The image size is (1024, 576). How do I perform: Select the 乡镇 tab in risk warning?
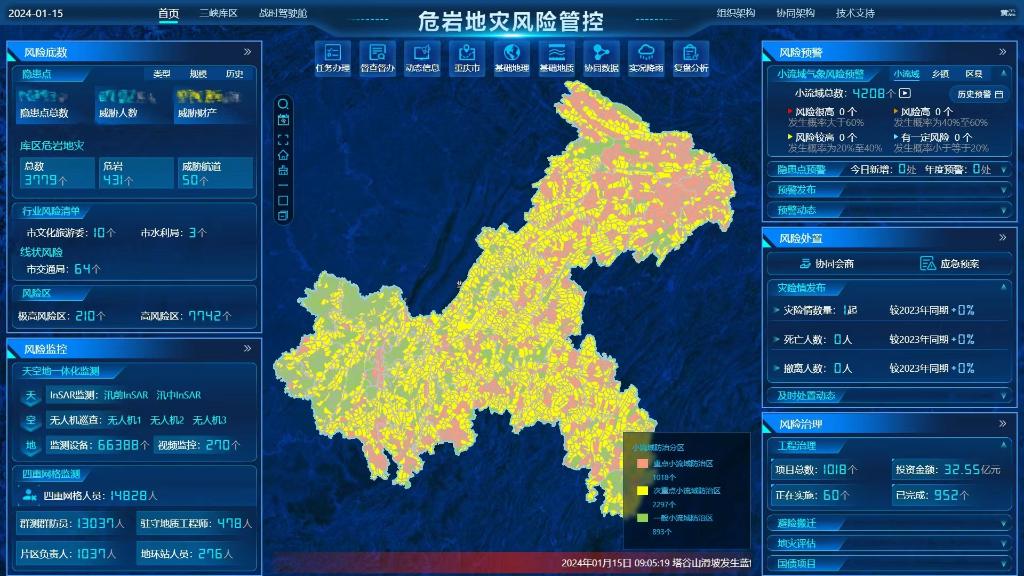click(x=940, y=74)
